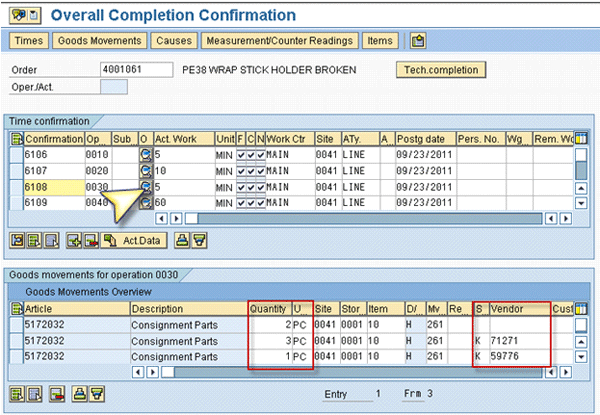Sort descending in Goods Movements toolbar
The image size is (600, 415).
(x=97, y=394)
